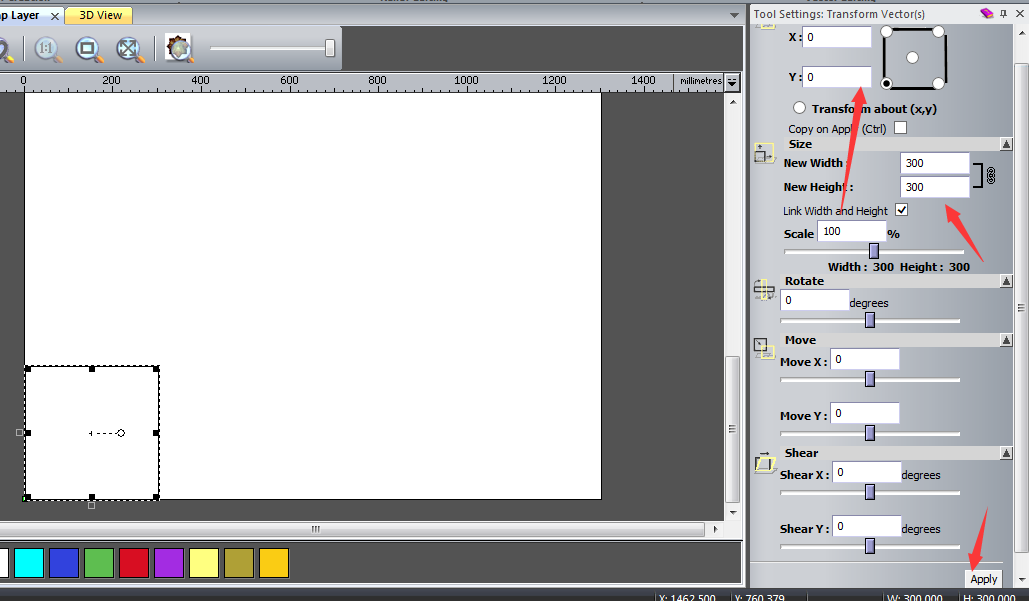Viewport: 1029px width, 601px height.
Task: Uncheck Link Width and Height
Action: 901,210
